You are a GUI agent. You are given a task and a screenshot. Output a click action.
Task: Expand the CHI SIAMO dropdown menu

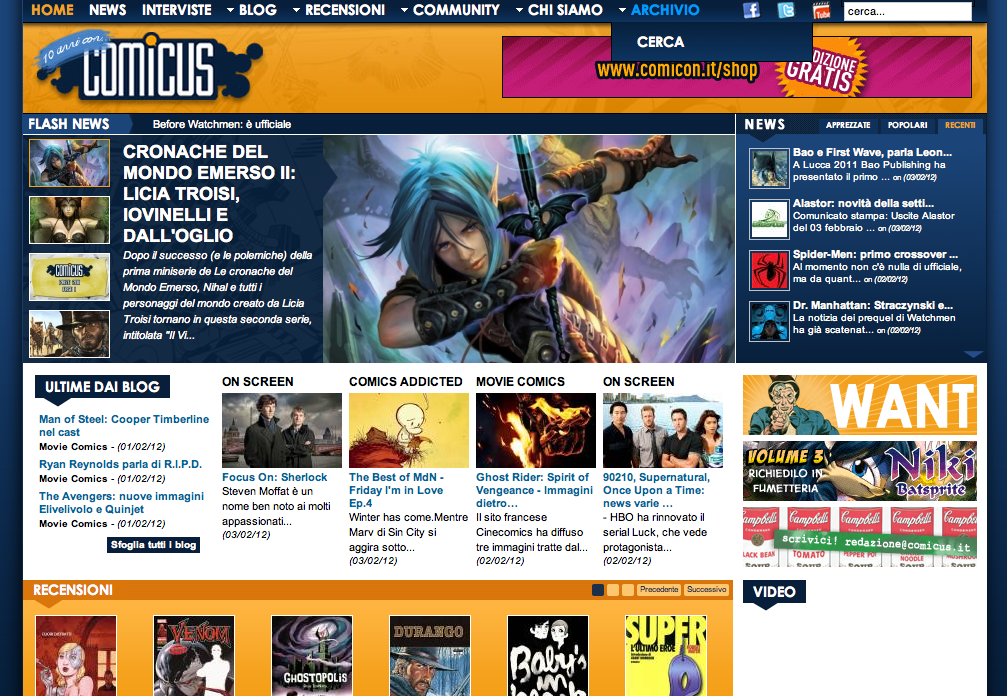[559, 10]
